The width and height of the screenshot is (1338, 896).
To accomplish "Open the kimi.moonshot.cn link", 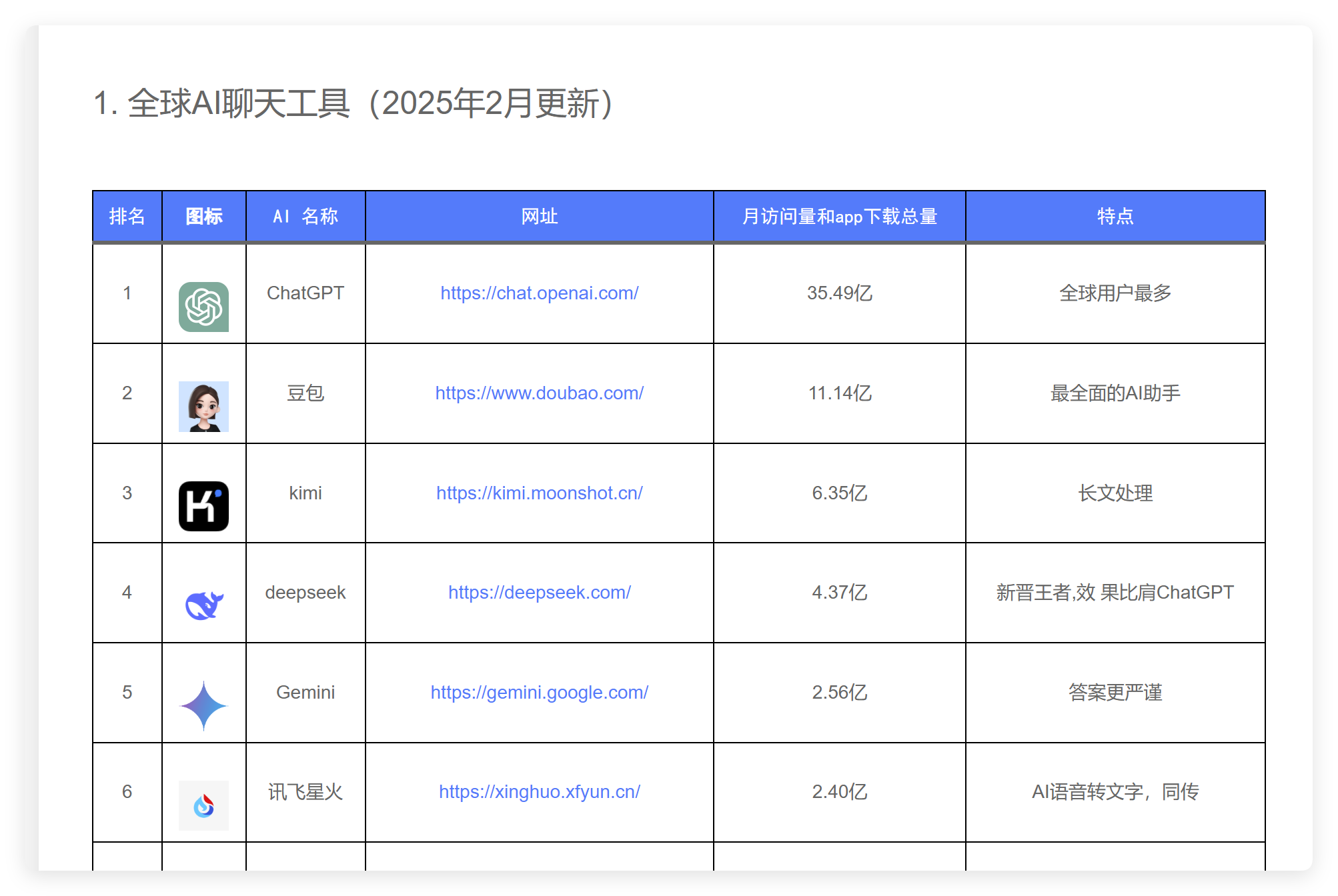I will click(x=539, y=493).
